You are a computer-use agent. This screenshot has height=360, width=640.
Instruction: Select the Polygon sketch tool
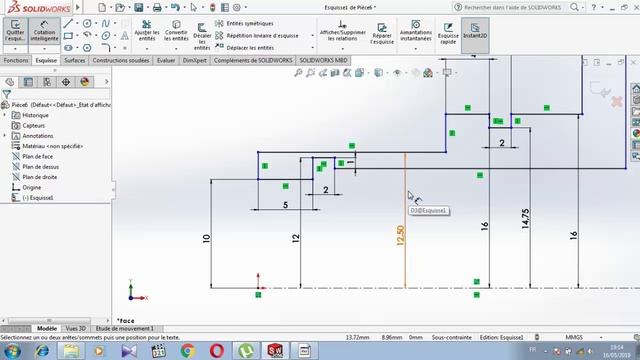pyautogui.click(x=87, y=48)
